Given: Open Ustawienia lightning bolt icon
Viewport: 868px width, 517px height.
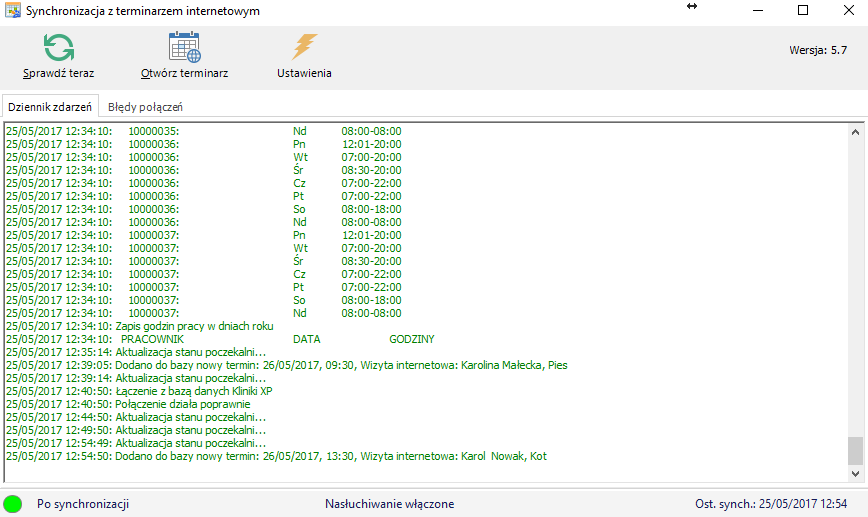Looking at the screenshot, I should click(x=304, y=46).
